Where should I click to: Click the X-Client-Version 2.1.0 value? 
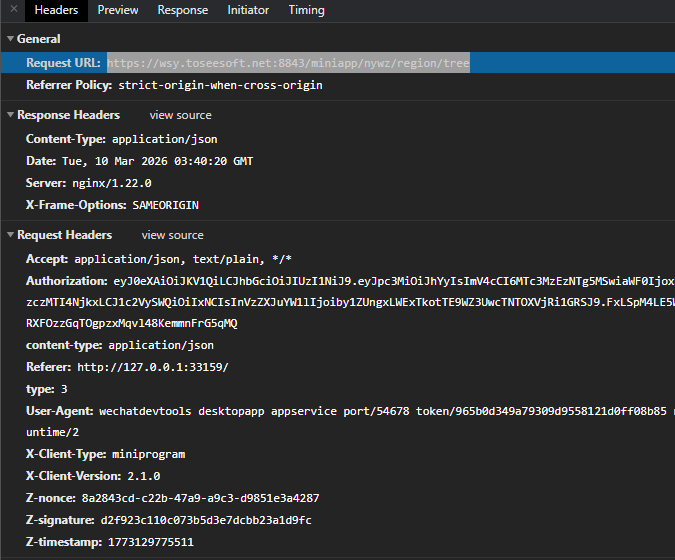144,476
